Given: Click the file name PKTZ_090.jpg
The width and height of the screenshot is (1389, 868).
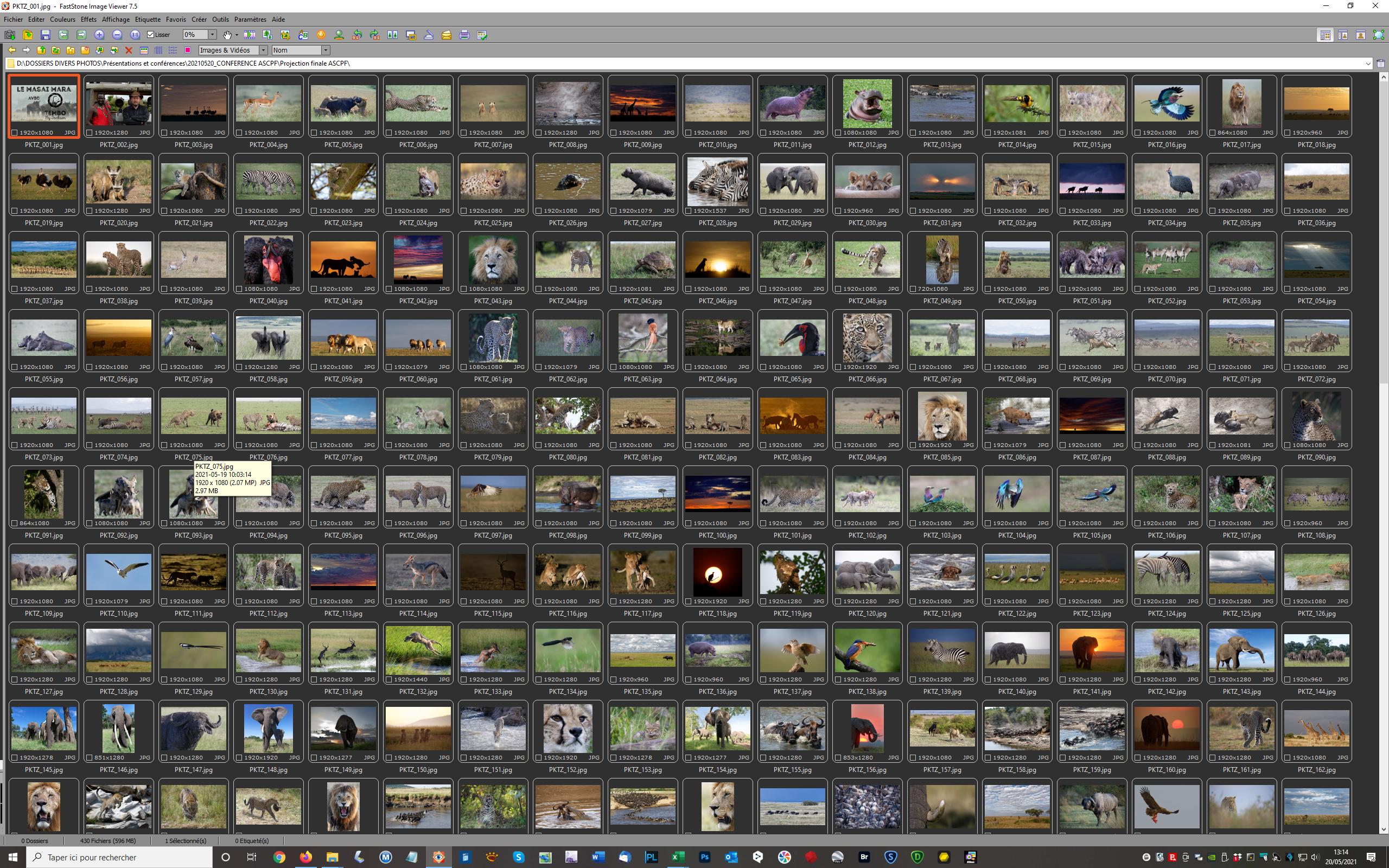Looking at the screenshot, I should (1317, 457).
